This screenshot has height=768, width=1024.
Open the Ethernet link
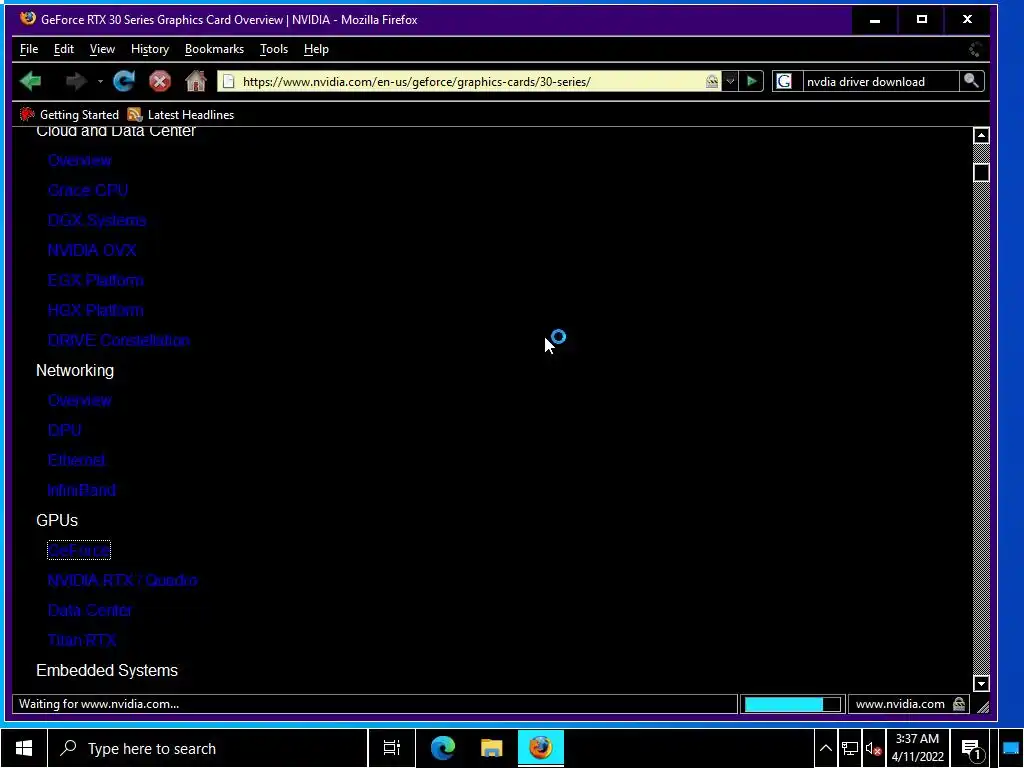point(76,460)
